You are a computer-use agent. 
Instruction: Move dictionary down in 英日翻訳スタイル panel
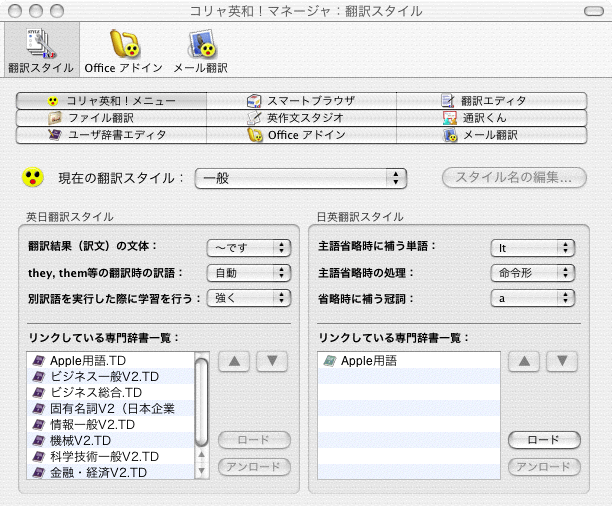(272, 361)
